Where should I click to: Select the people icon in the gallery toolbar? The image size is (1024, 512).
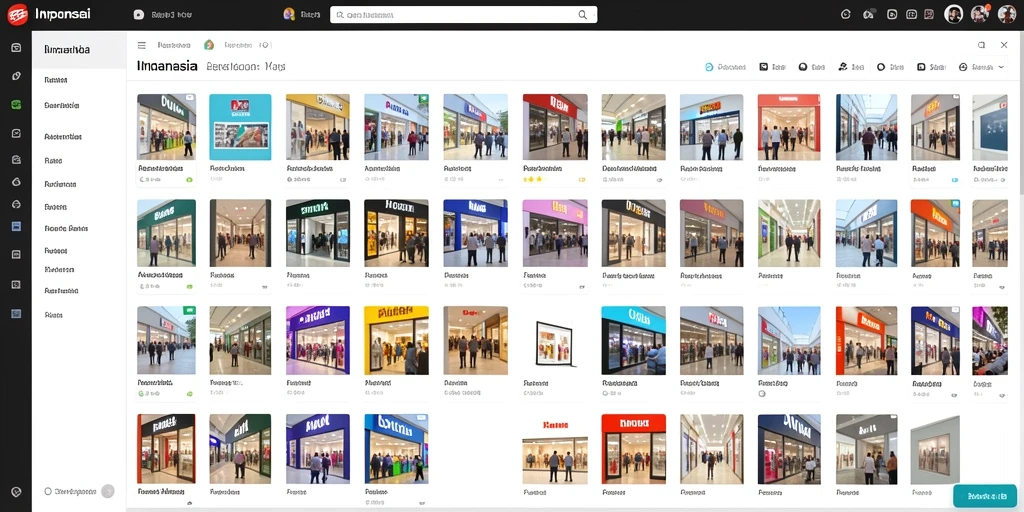point(842,67)
